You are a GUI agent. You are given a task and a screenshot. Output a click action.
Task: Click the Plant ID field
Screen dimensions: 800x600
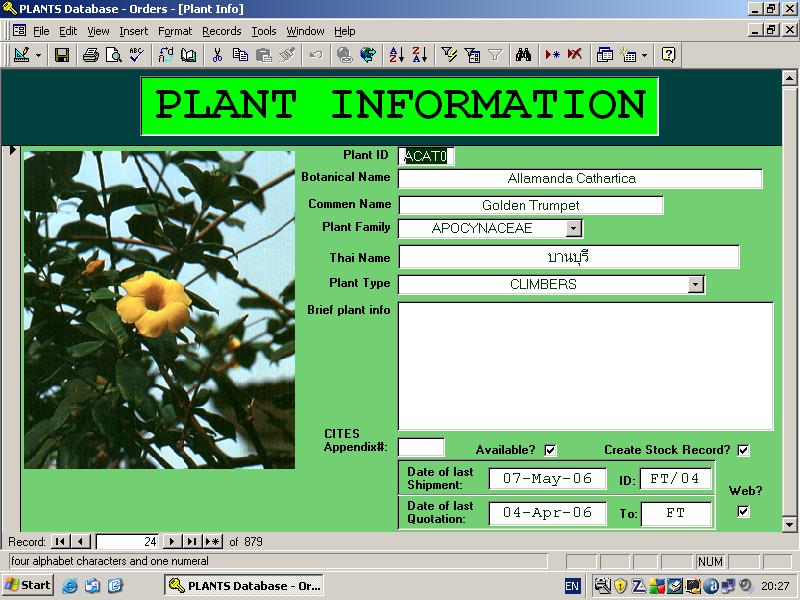426,156
